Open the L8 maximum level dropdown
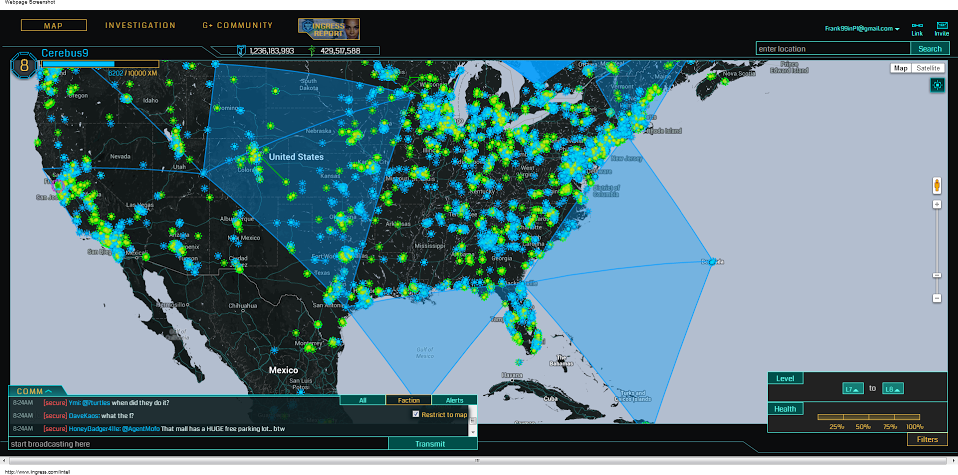This screenshot has width=958, height=475. pos(893,388)
